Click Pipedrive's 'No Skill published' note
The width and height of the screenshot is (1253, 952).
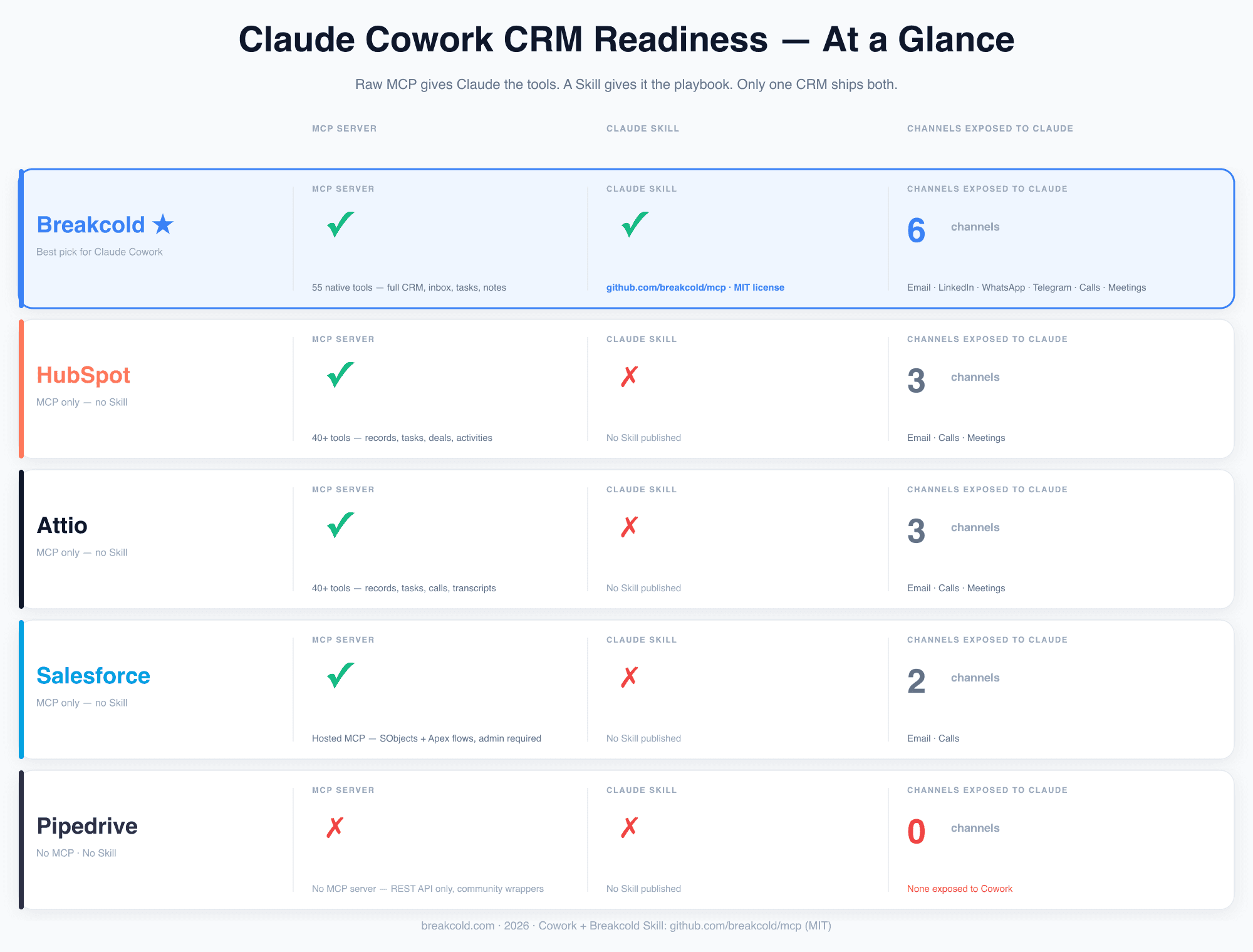(643, 889)
